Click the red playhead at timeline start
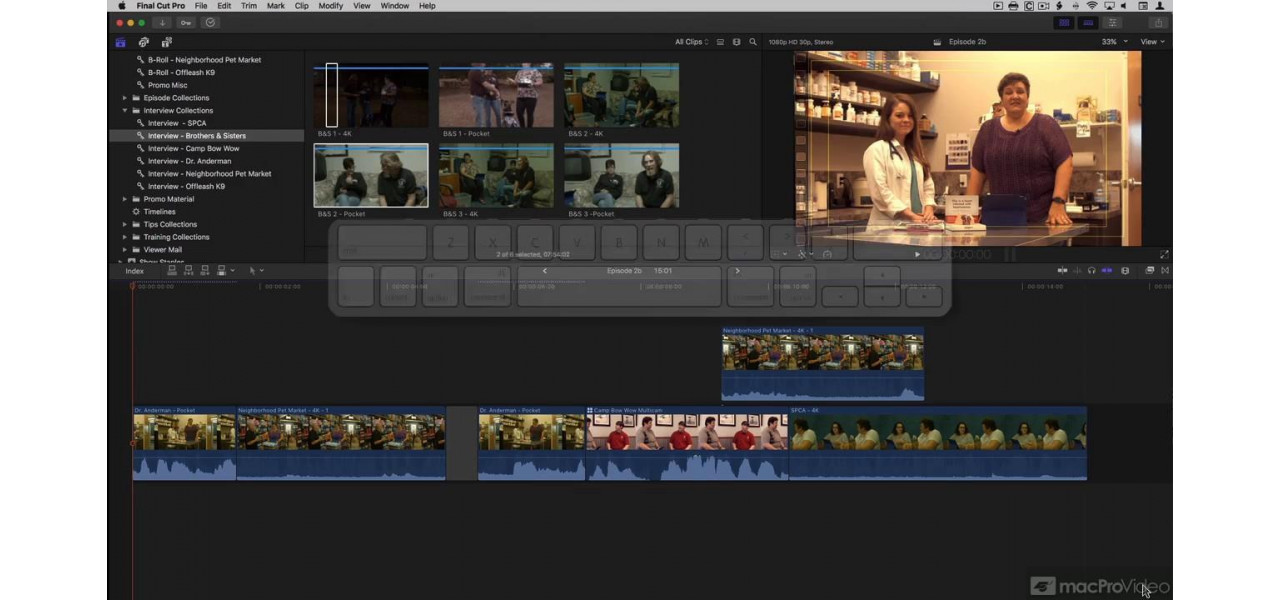This screenshot has width=1280, height=600. pos(132,286)
